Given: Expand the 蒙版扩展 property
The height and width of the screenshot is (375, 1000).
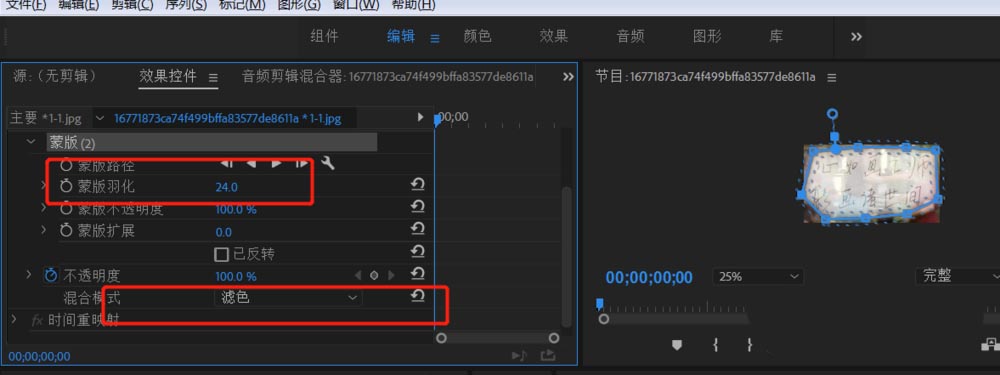Looking at the screenshot, I should (44, 230).
